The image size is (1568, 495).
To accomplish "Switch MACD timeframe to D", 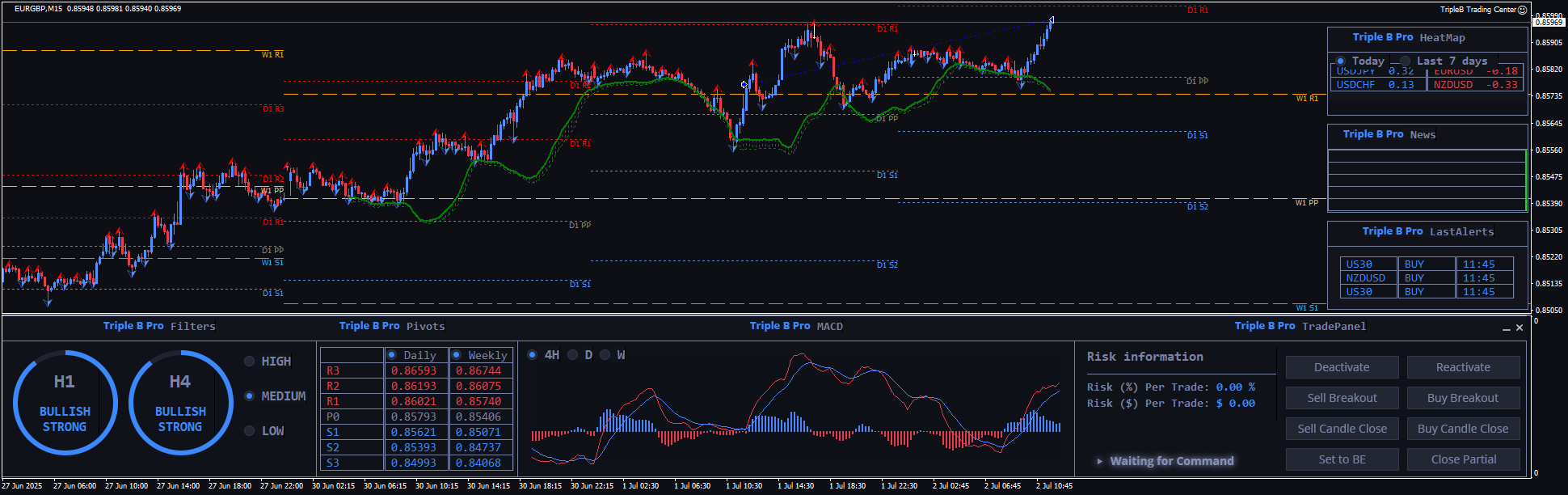I will coord(573,355).
